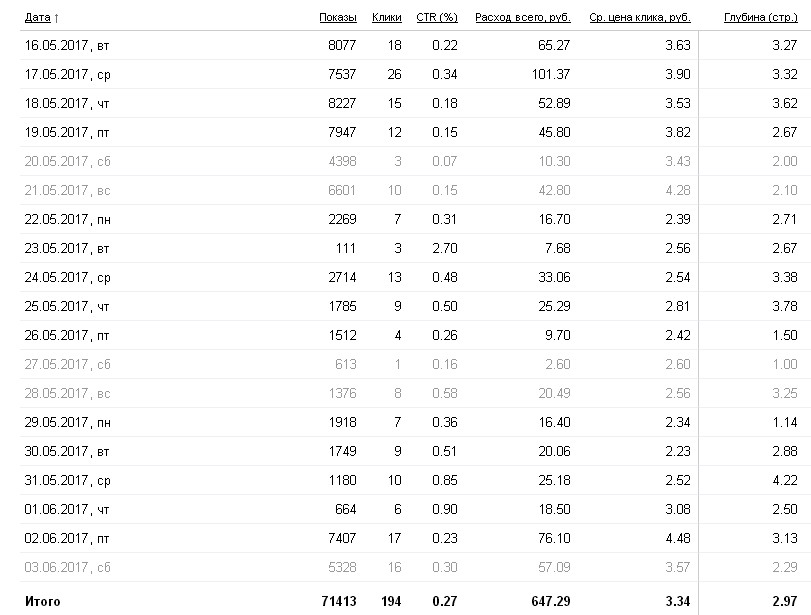Click the greyed 28.05.2017, вс date

coord(65,393)
